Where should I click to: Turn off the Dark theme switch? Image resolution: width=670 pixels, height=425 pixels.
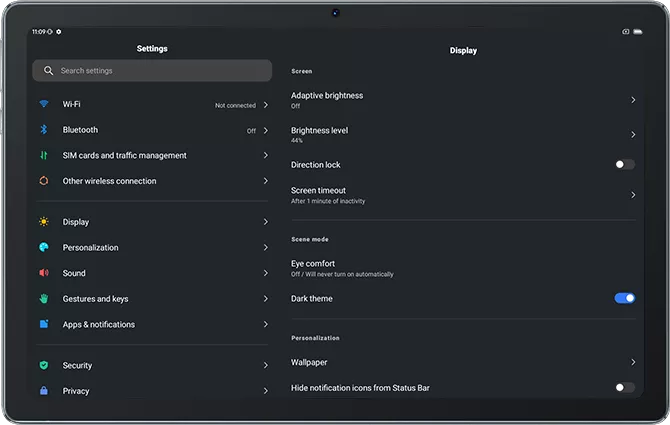coord(624,298)
